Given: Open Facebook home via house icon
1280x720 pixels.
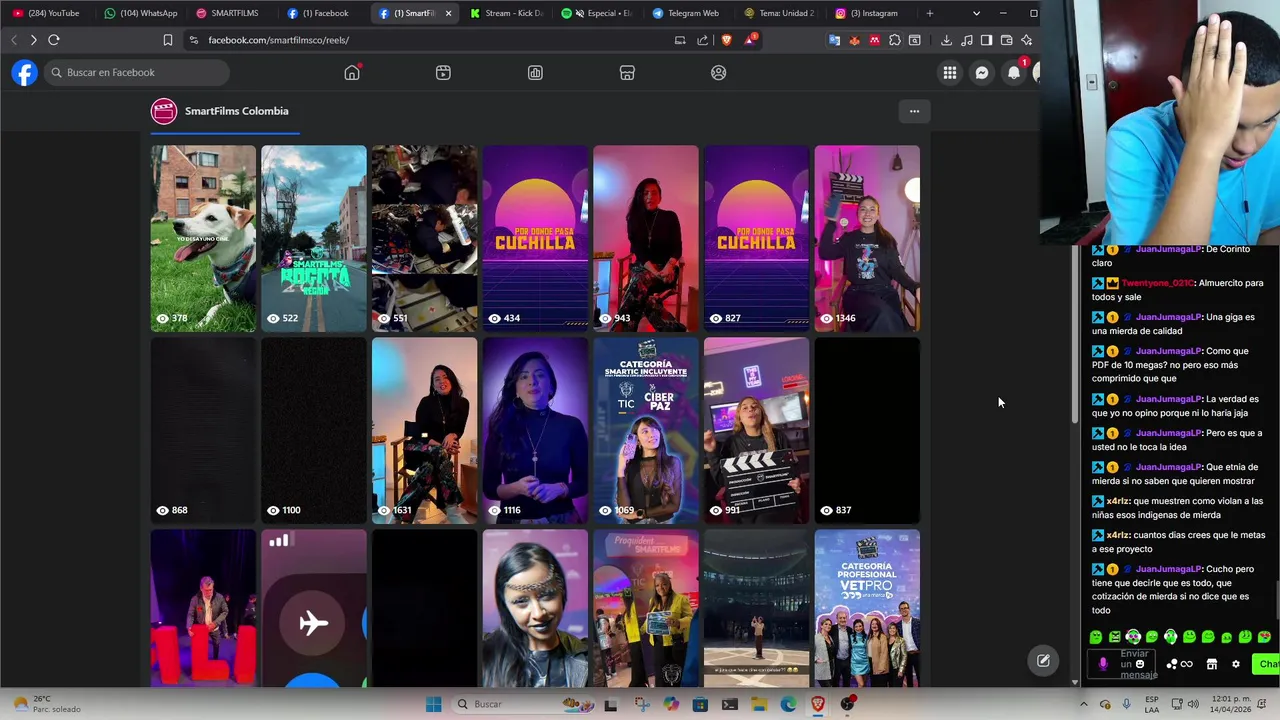Looking at the screenshot, I should click(x=352, y=73).
